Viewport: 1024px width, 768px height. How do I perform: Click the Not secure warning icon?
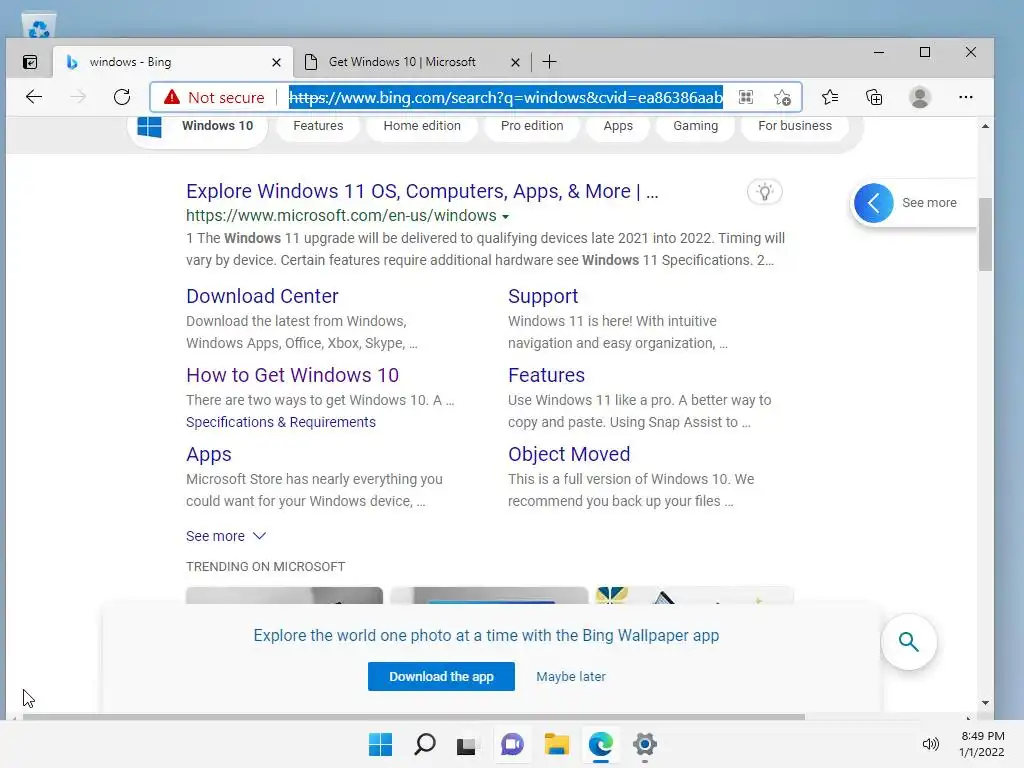(172, 97)
